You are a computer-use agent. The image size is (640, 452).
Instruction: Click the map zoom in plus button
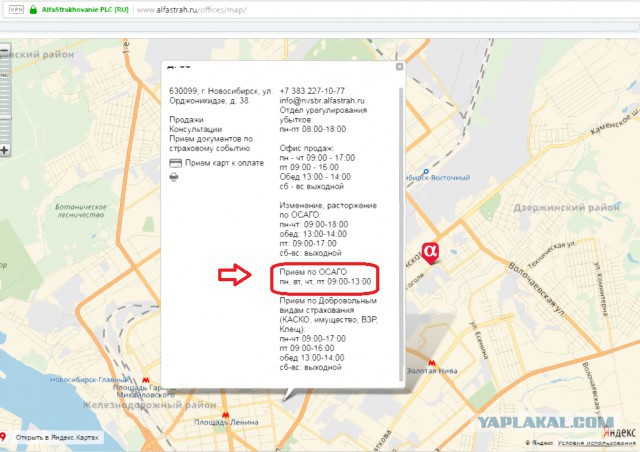(4, 150)
